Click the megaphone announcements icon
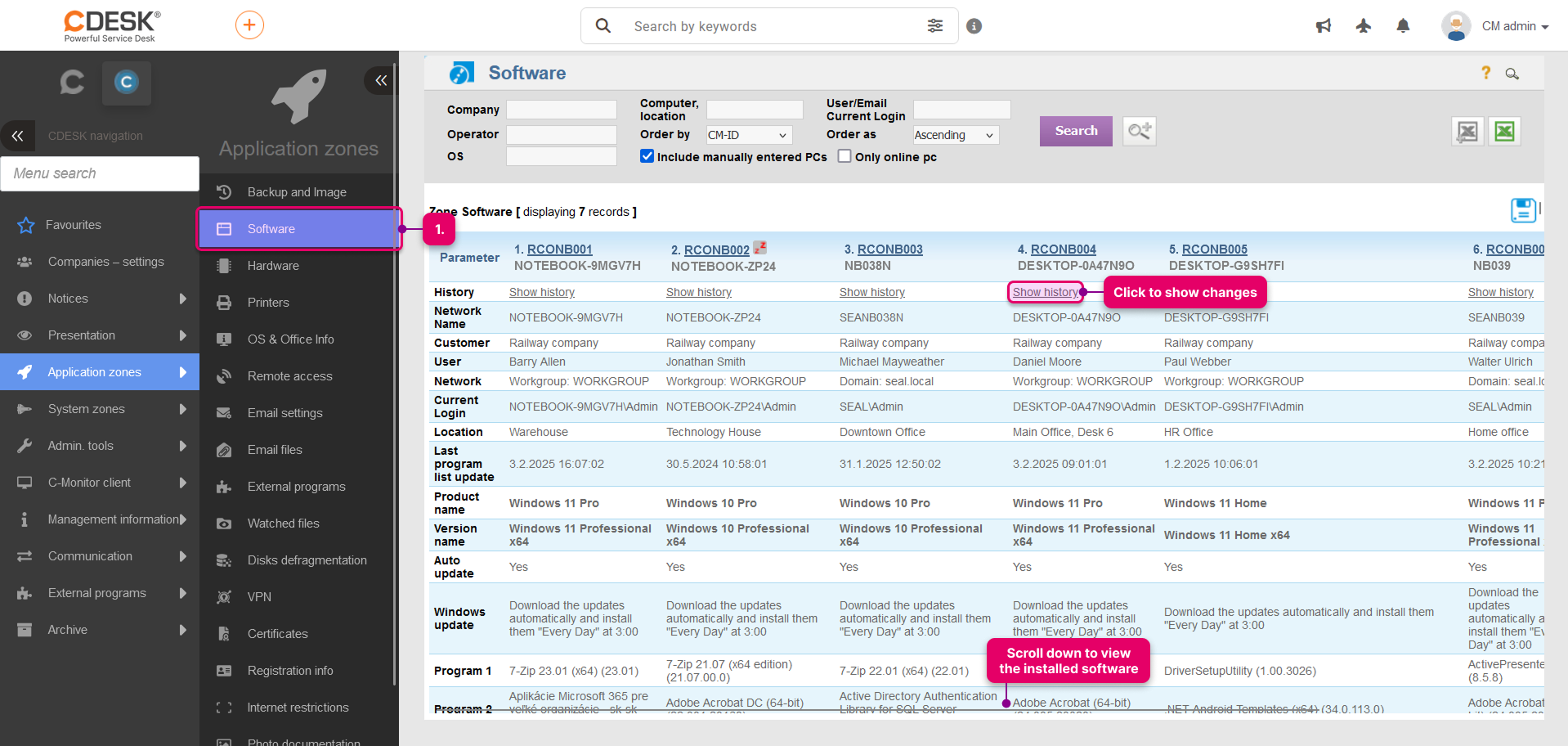1568x746 pixels. coord(1324,26)
